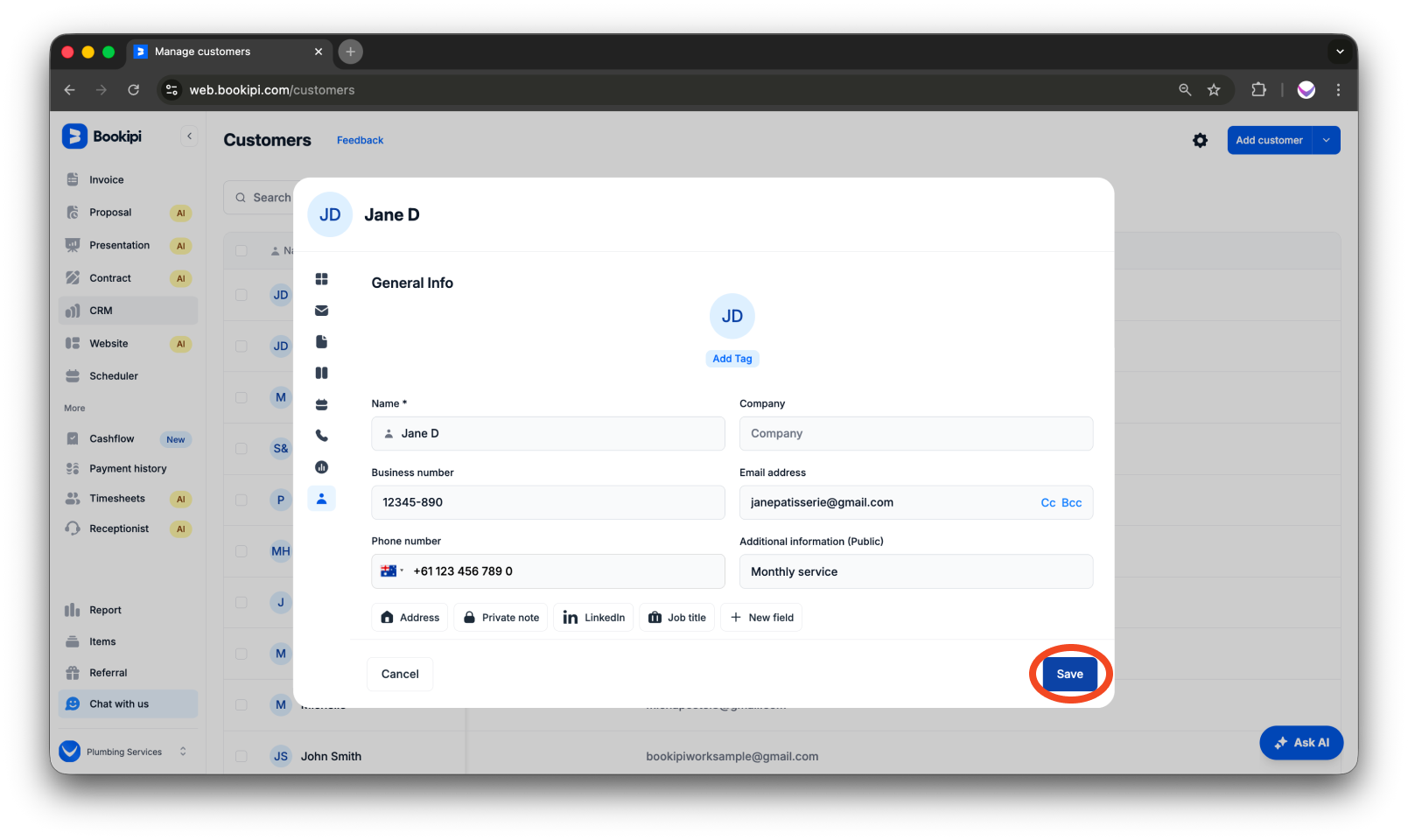
Task: Select the grid overview icon in customer panel
Action: pyautogui.click(x=321, y=279)
